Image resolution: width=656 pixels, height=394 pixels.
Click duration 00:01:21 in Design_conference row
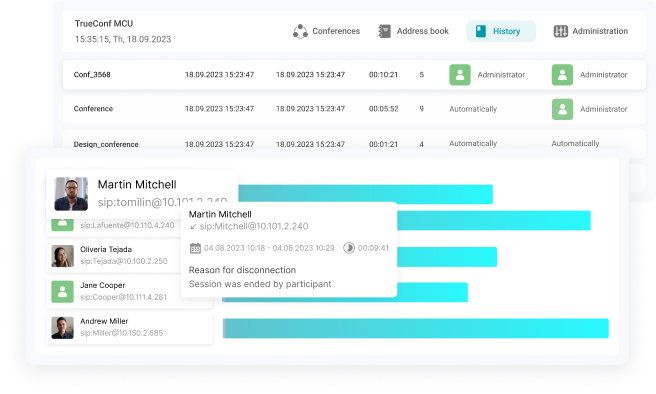tap(383, 144)
